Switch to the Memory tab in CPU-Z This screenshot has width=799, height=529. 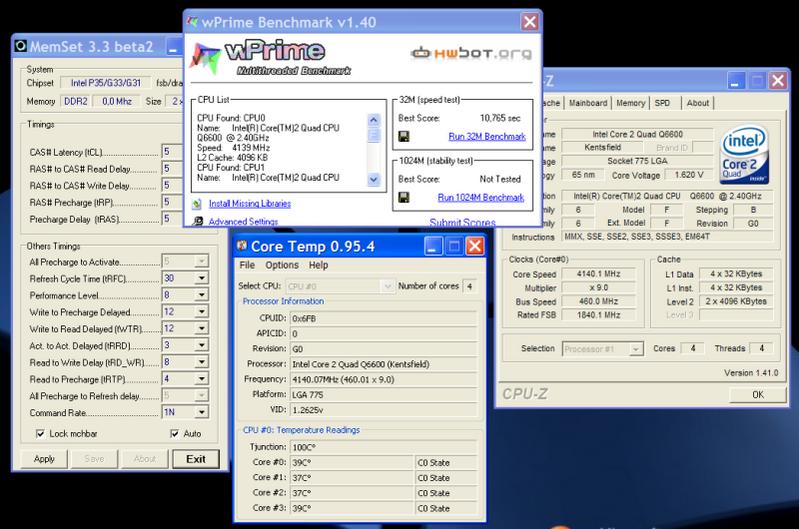click(631, 103)
